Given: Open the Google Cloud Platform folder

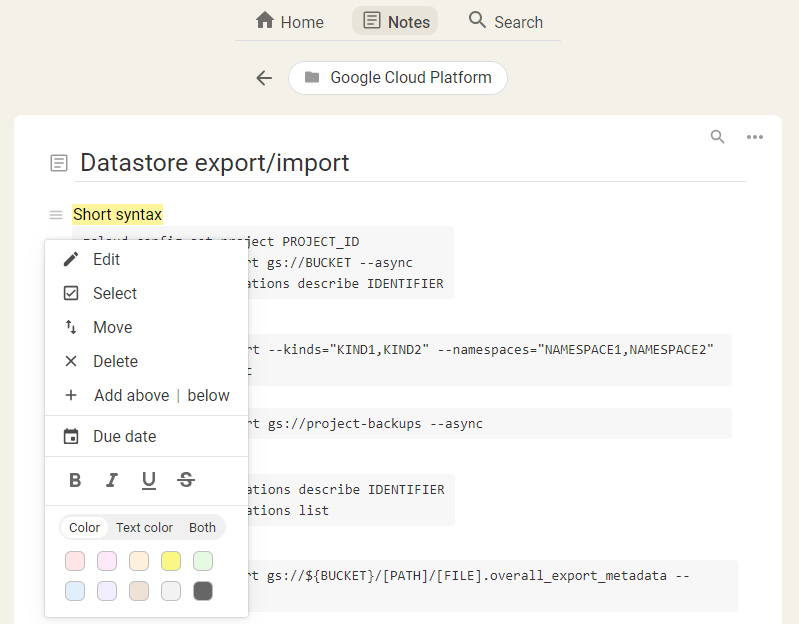Looking at the screenshot, I should [398, 78].
